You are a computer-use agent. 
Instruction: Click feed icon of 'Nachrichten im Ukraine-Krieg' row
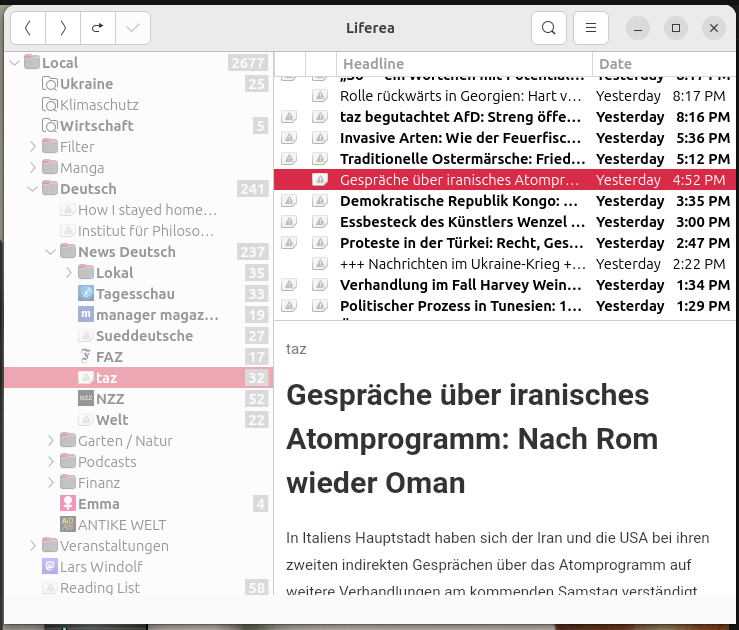pyautogui.click(x=320, y=264)
